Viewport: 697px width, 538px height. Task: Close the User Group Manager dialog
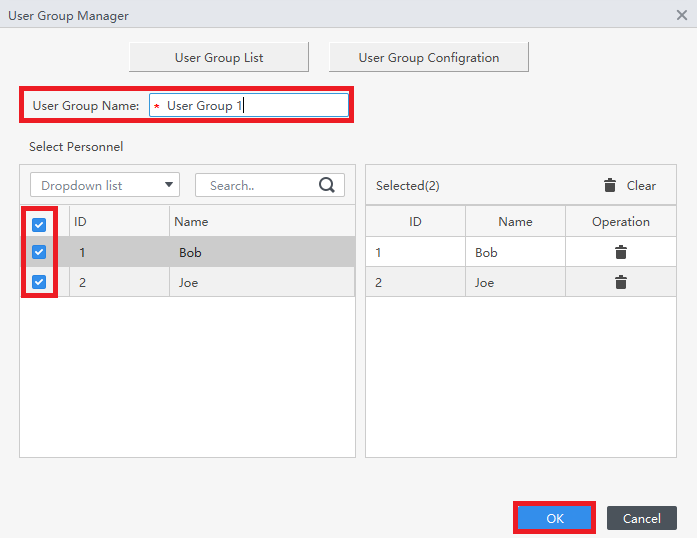681,16
